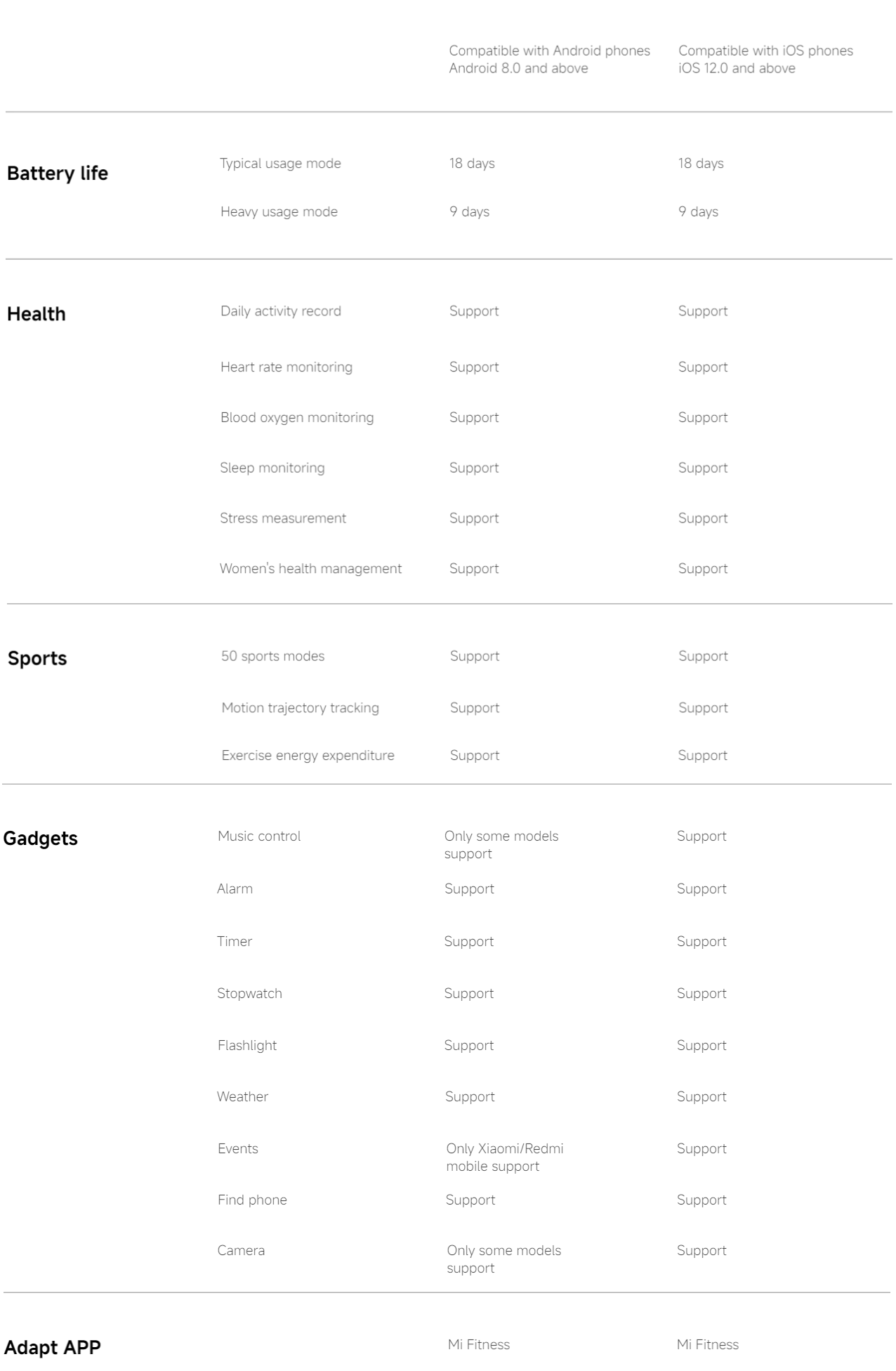Select the Blood oxygen monitoring label
896x1371 pixels.
[297, 418]
